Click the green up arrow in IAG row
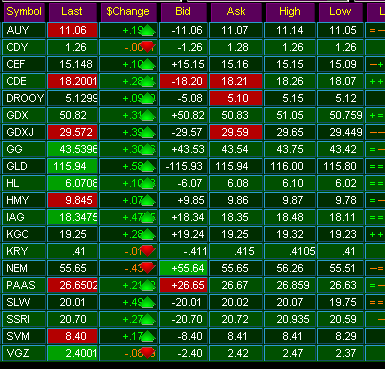The height and width of the screenshot is (369, 385). pos(148,217)
